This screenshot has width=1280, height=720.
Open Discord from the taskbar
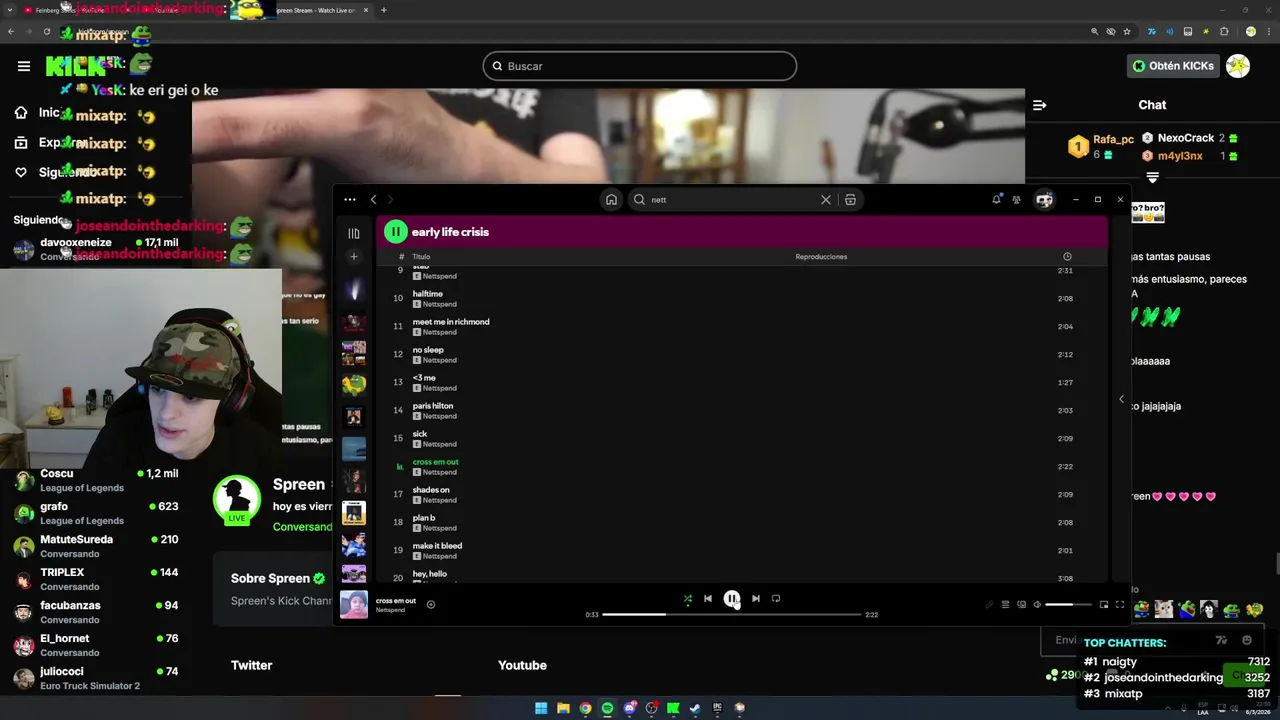pos(629,708)
